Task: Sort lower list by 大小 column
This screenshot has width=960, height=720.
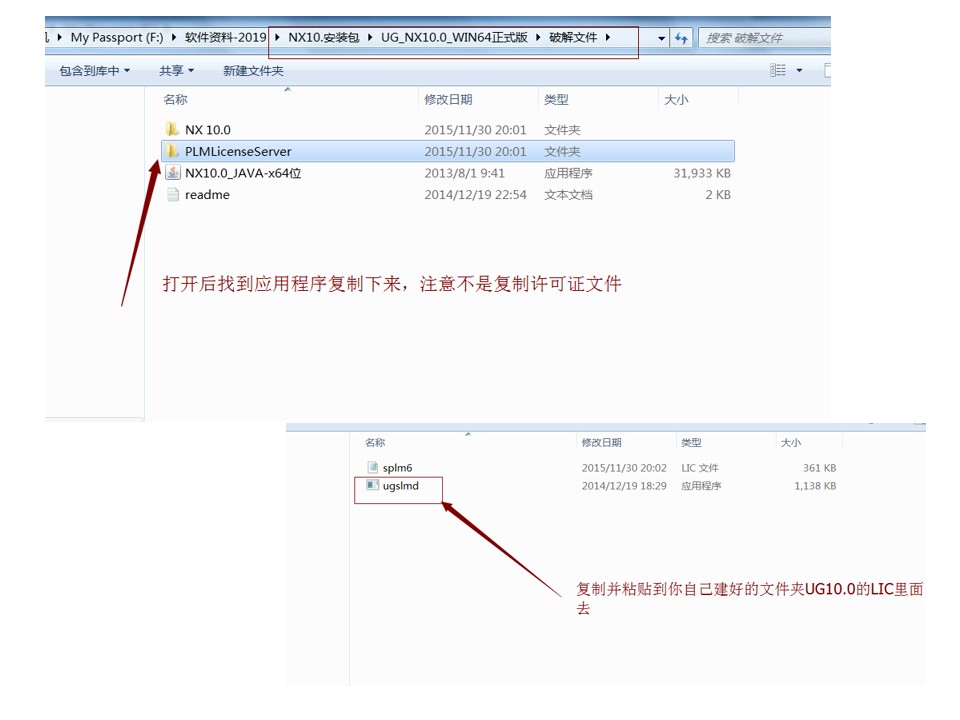Action: (790, 442)
